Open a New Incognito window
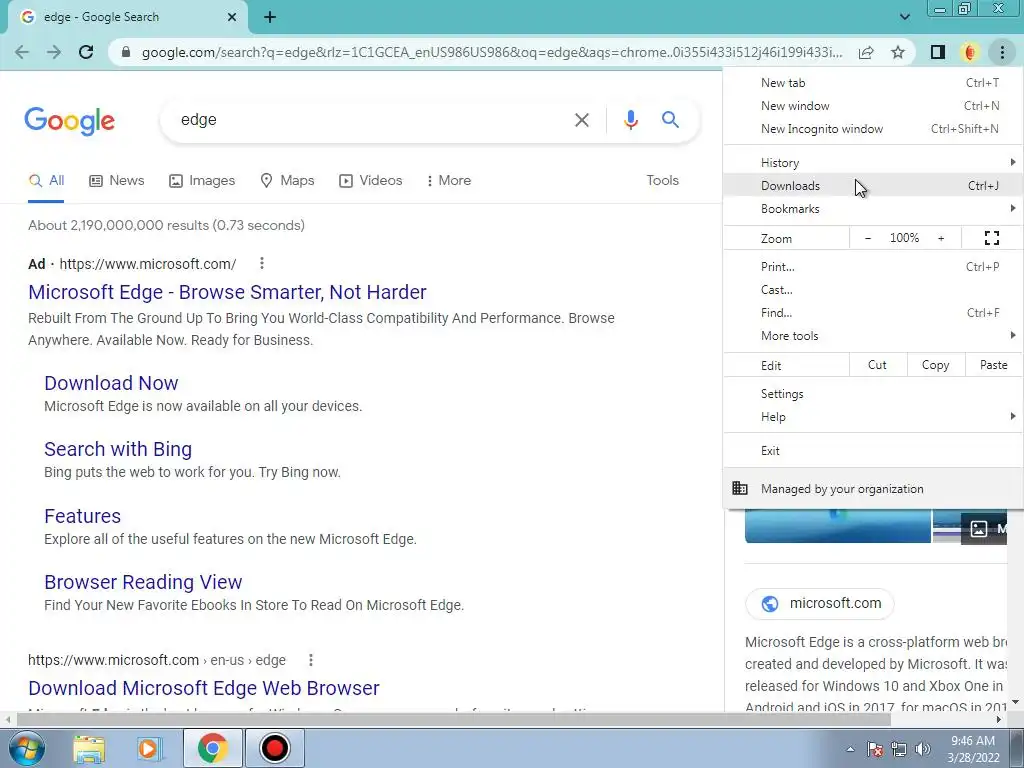Image resolution: width=1024 pixels, height=768 pixels. pyautogui.click(x=873, y=129)
